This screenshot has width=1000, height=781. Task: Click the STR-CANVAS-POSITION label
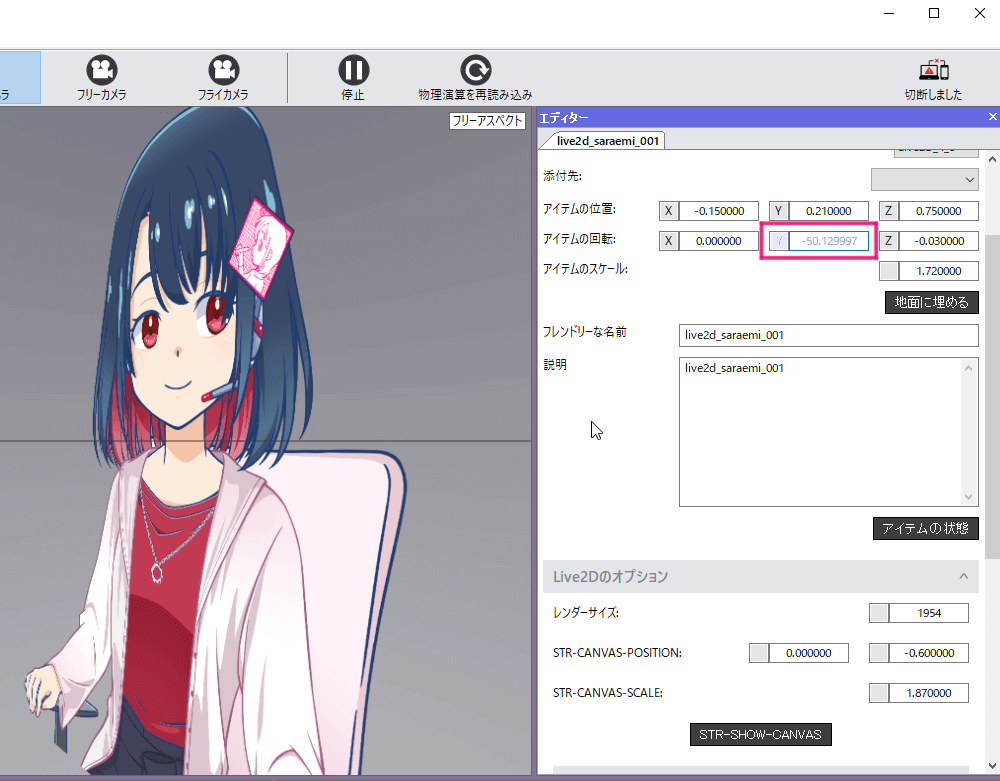point(617,653)
